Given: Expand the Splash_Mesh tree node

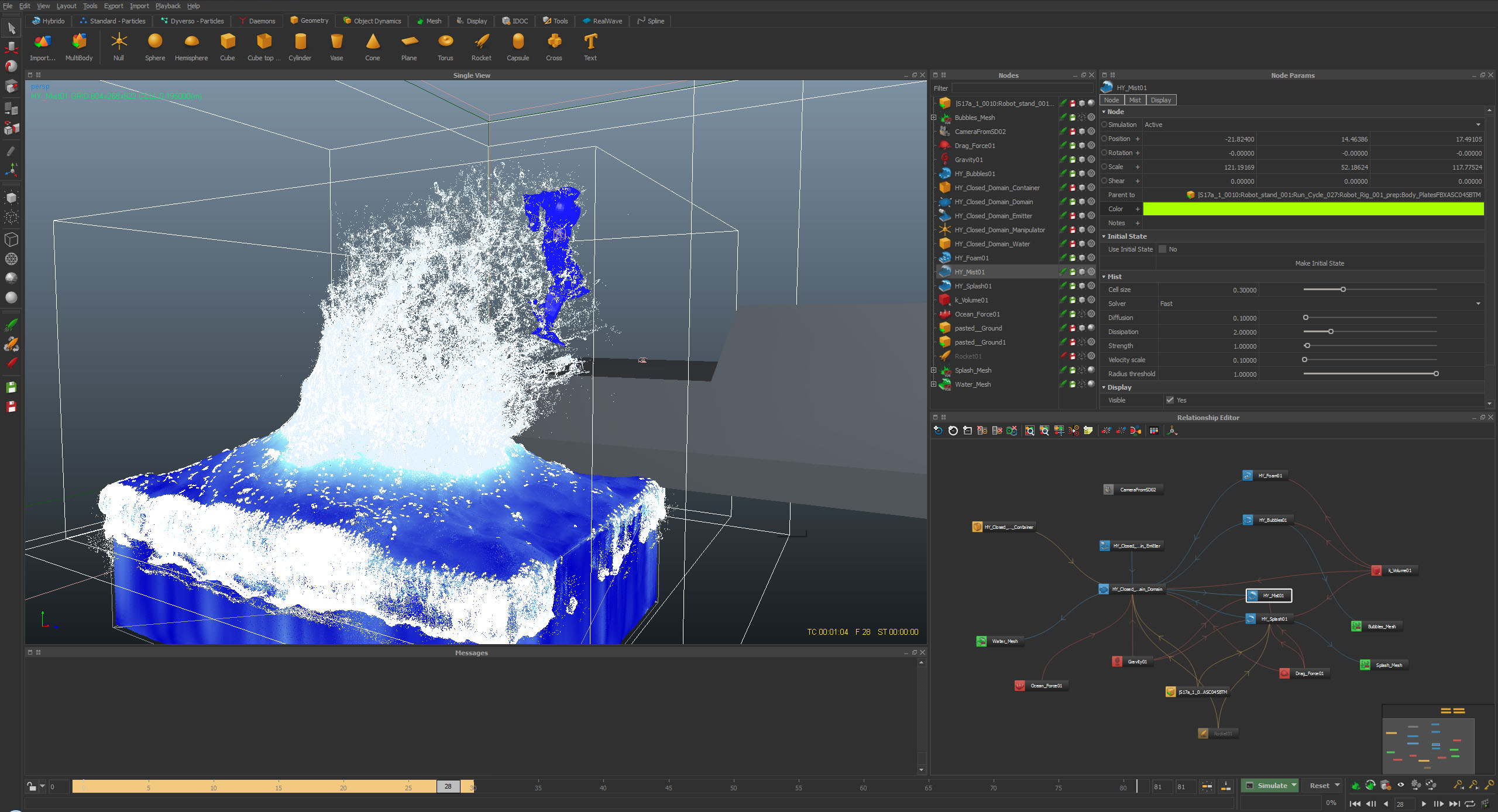Looking at the screenshot, I should point(934,370).
